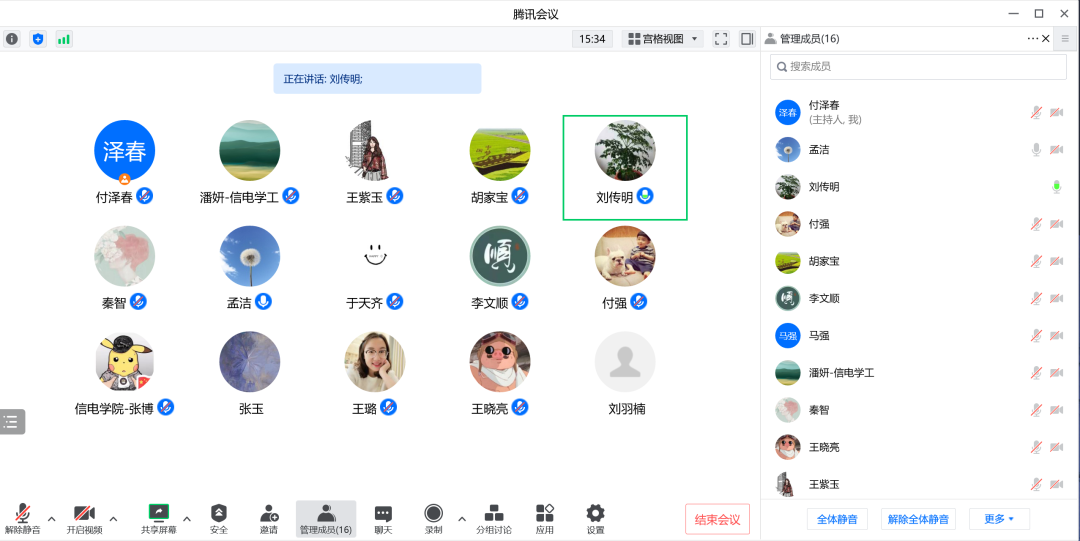Click 秦智's microphone icon in grid
Viewport: 1080px width, 541px height.
pyautogui.click(x=138, y=301)
